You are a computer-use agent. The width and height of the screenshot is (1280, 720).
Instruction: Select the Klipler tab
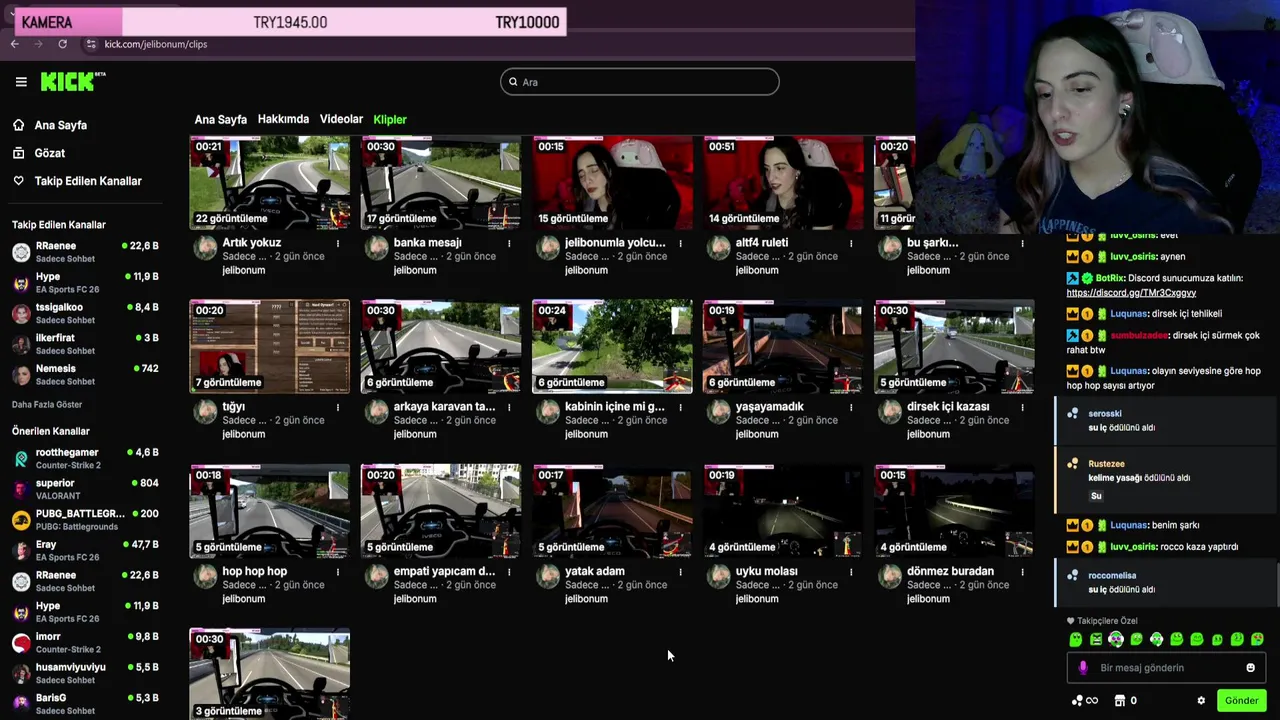(390, 119)
